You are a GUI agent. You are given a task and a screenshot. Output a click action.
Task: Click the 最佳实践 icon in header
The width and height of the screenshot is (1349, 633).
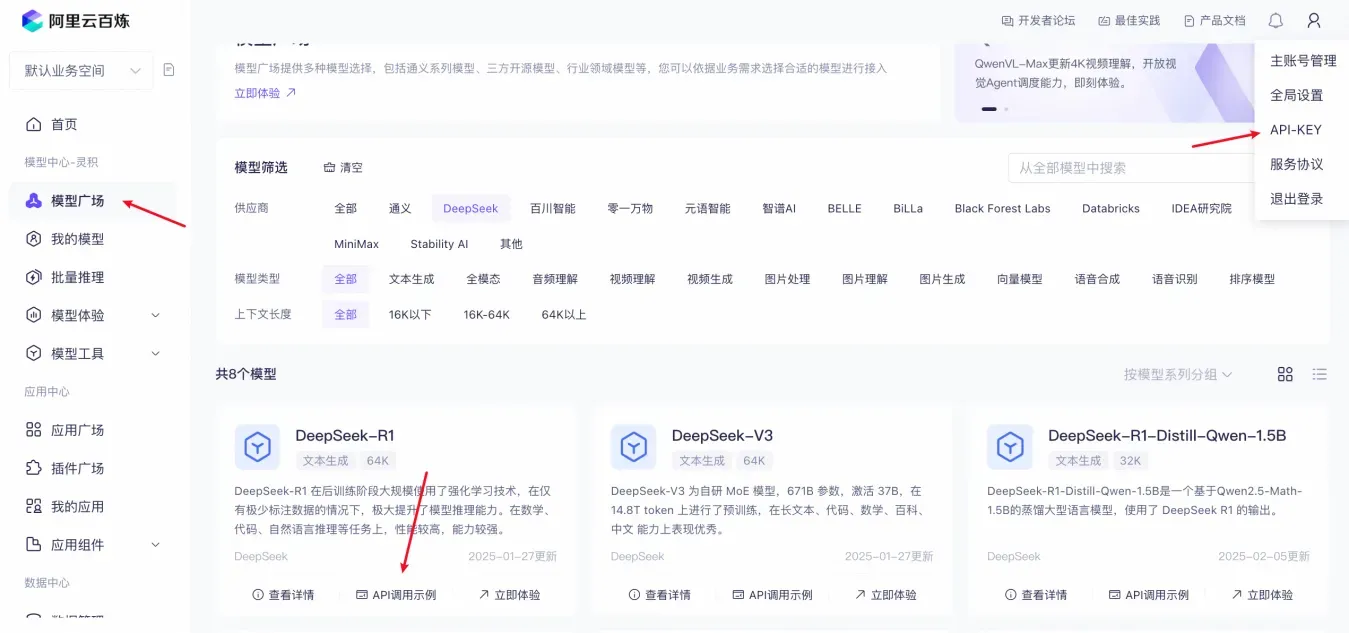coord(1104,20)
